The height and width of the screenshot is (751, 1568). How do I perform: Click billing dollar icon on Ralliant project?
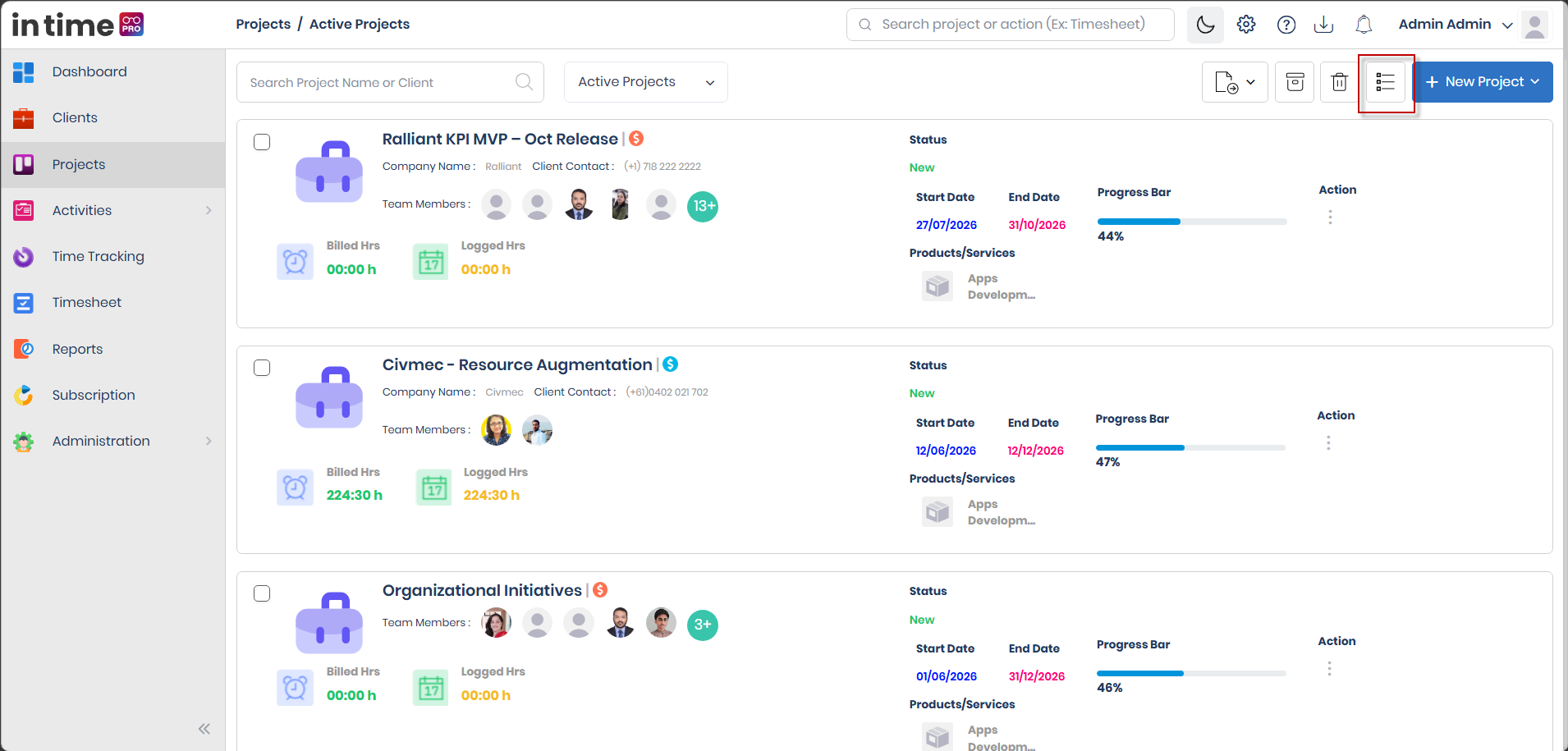pos(636,139)
